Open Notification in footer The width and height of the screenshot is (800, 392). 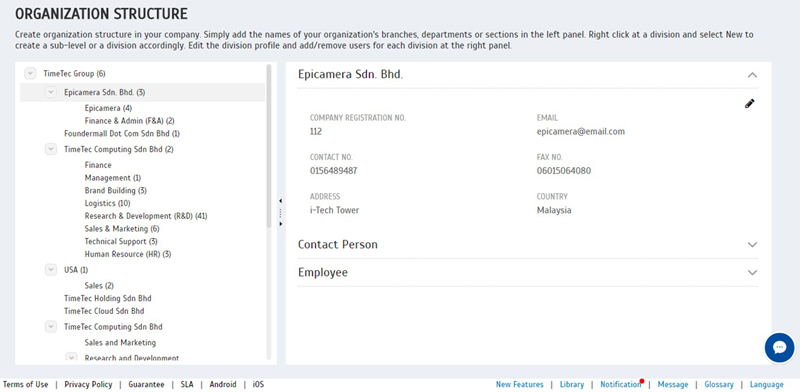click(x=620, y=384)
